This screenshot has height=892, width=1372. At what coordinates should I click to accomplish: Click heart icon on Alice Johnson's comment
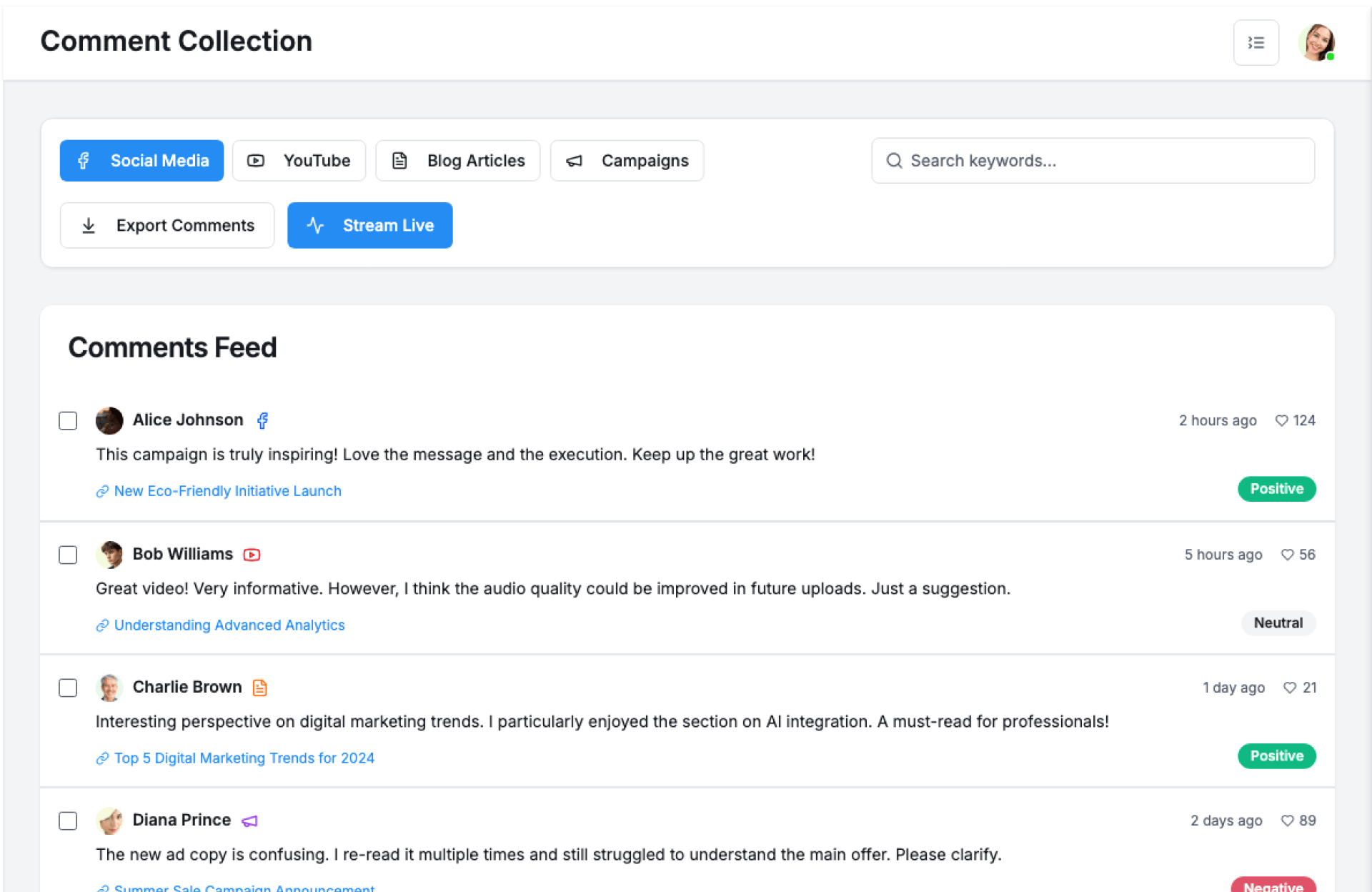[1281, 421]
